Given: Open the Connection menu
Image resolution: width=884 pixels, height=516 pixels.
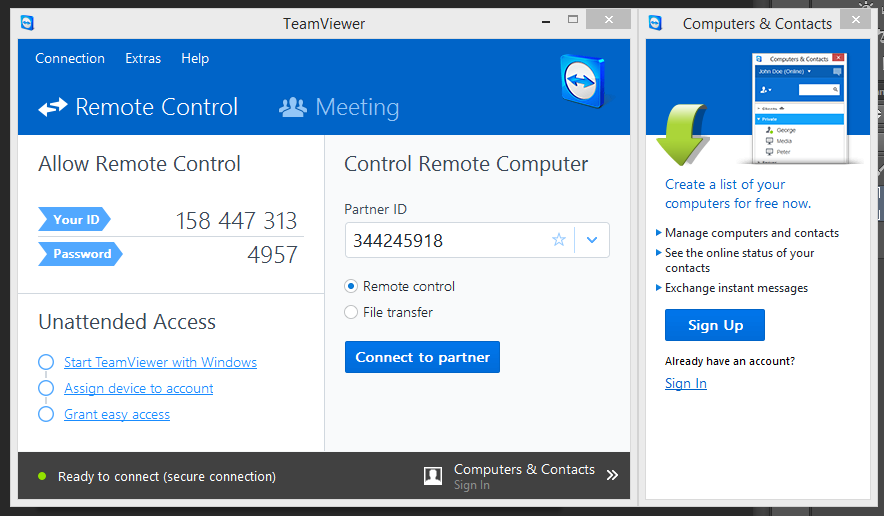Looking at the screenshot, I should tap(70, 58).
